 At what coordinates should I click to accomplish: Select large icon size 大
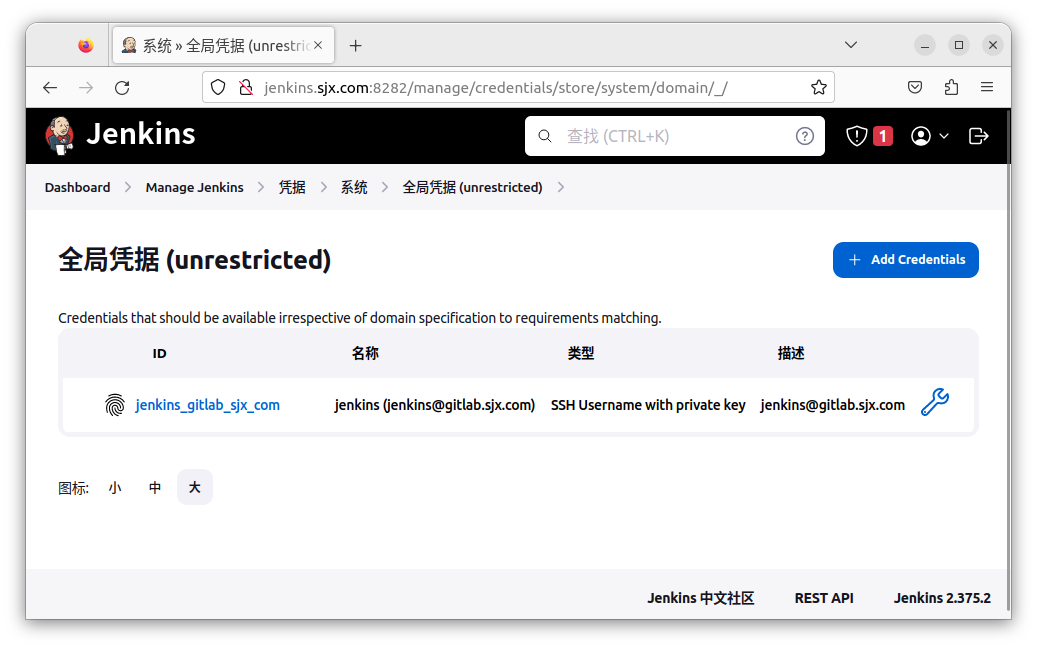195,488
